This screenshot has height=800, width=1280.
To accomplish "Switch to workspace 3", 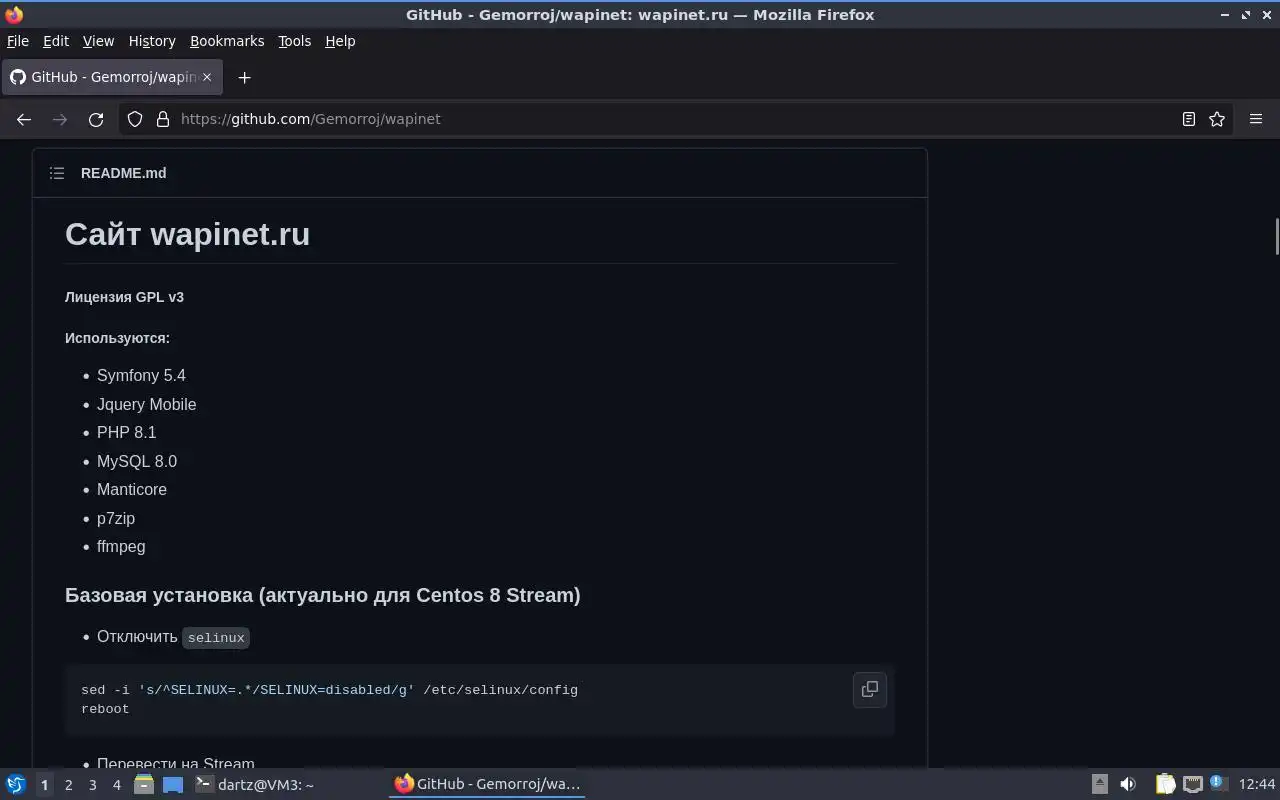I will [x=92, y=785].
